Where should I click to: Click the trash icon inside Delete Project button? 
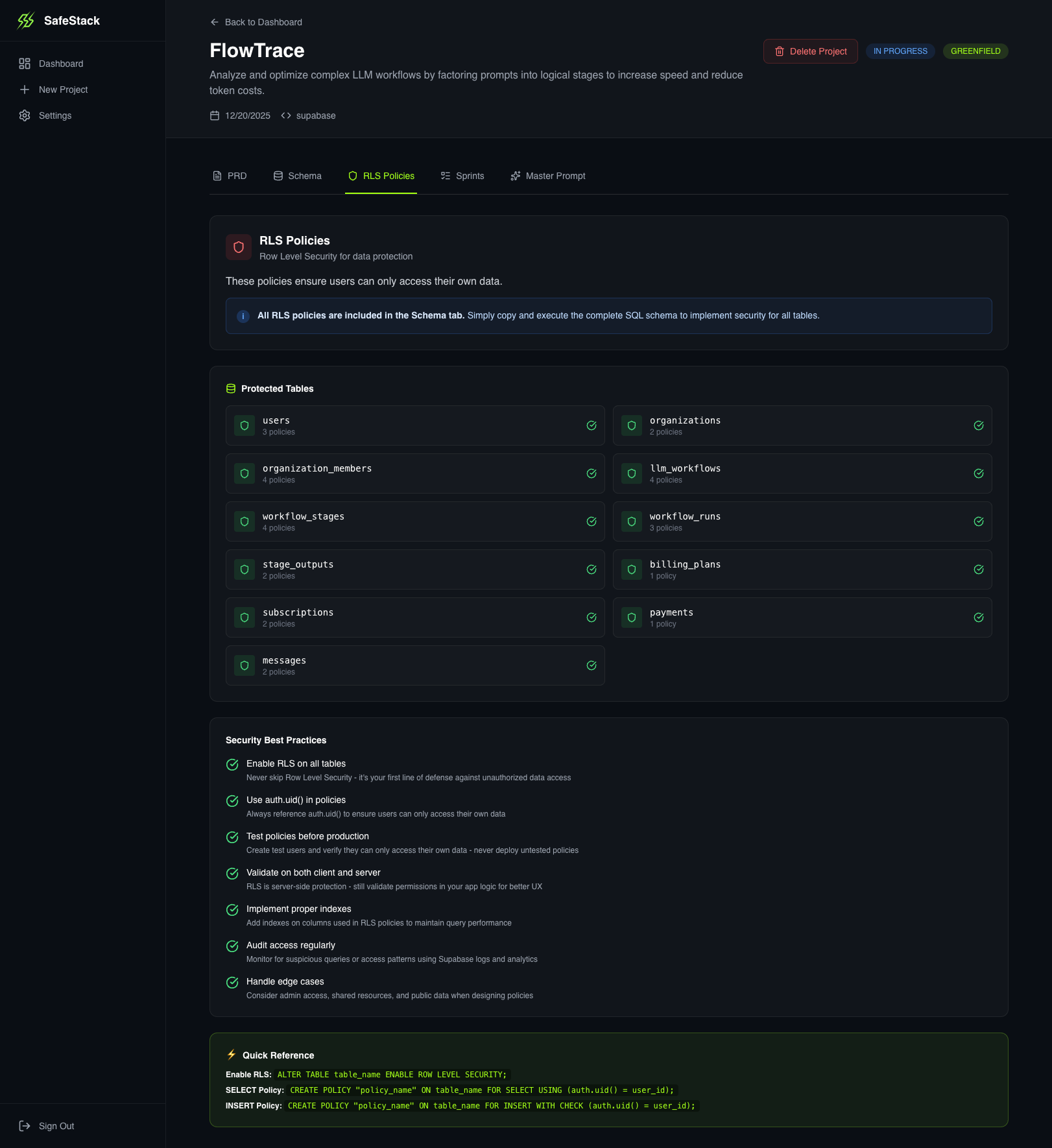[779, 51]
